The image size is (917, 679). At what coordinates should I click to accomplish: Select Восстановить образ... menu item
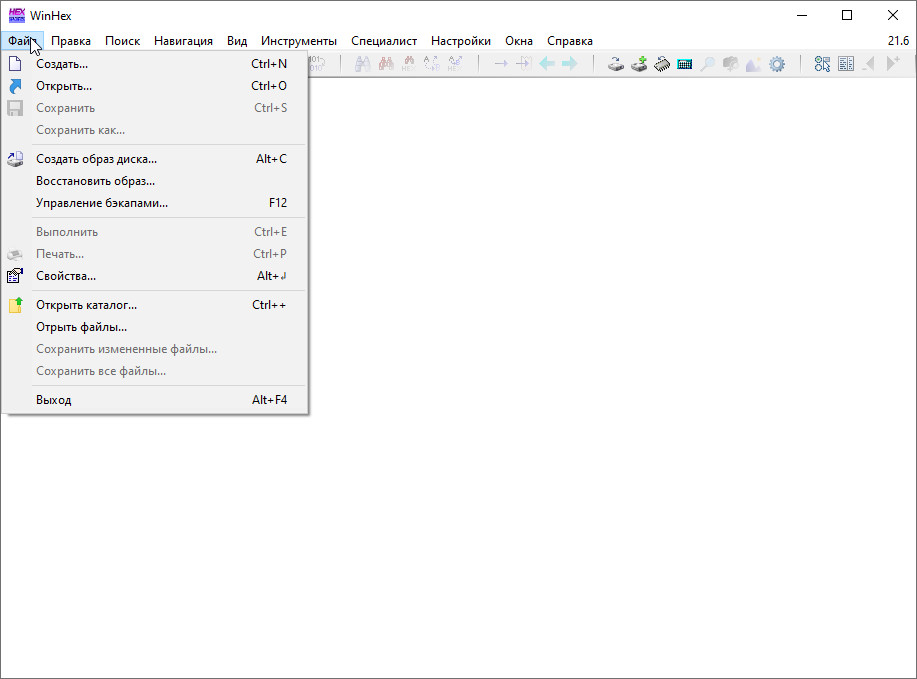point(95,181)
